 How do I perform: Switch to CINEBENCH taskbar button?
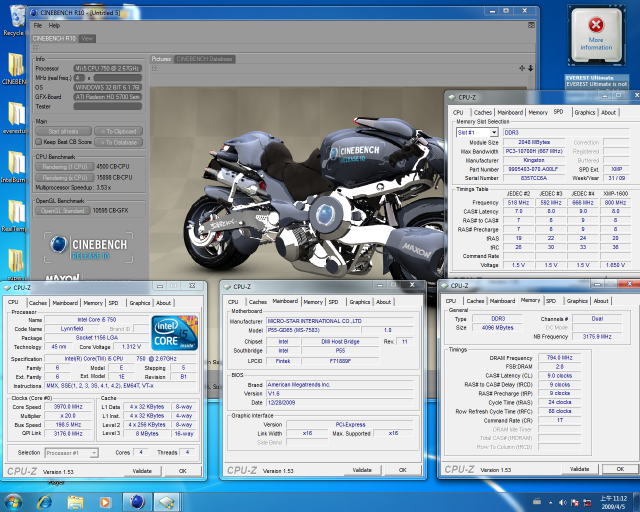point(138,502)
